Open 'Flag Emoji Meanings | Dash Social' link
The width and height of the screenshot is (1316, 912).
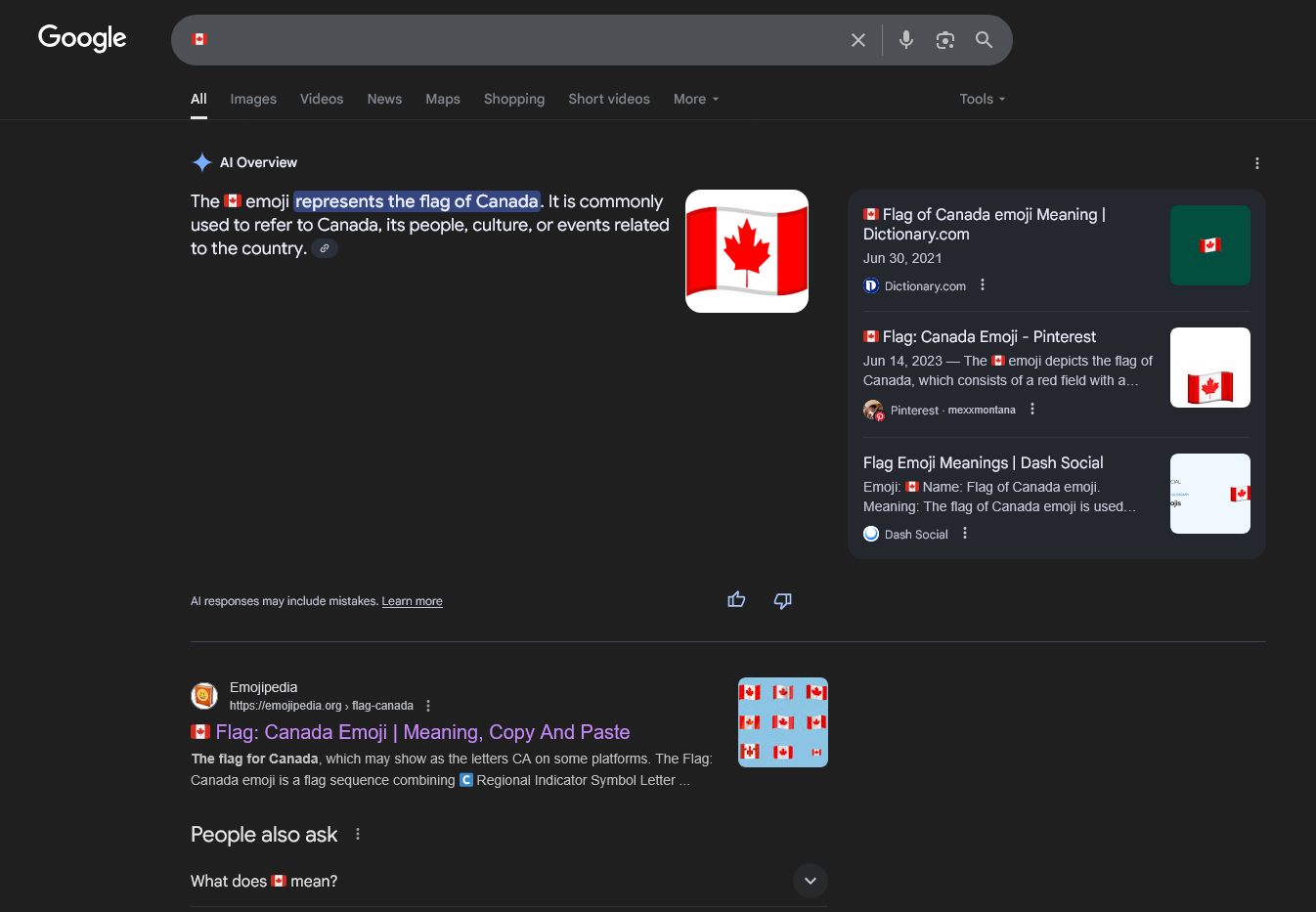[983, 462]
